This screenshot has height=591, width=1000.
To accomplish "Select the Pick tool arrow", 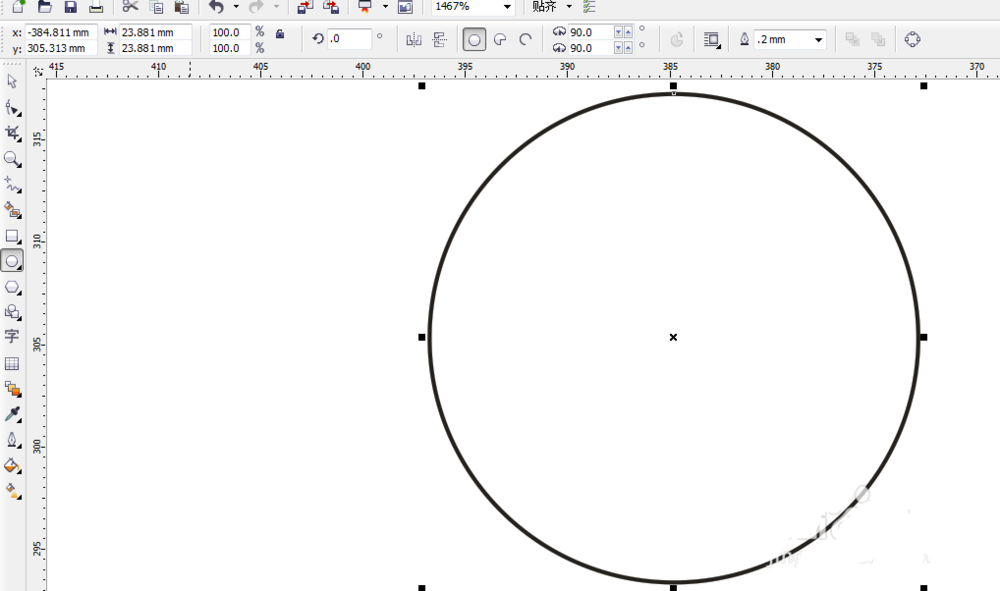I will (x=11, y=82).
